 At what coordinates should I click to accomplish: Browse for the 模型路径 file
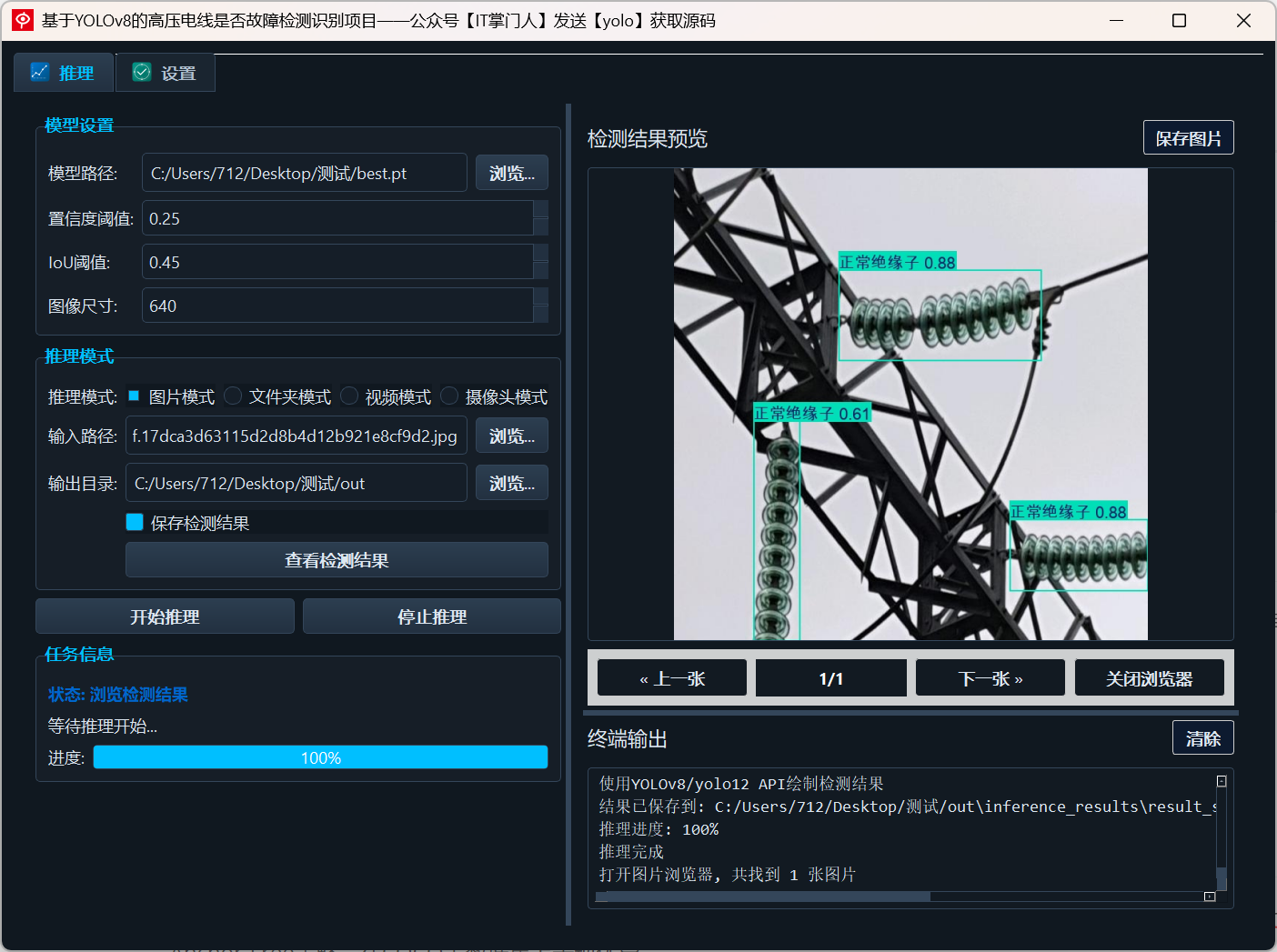pos(512,173)
